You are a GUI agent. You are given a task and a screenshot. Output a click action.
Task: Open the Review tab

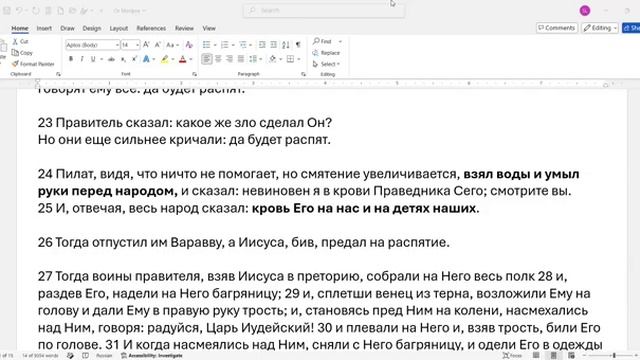click(184, 28)
